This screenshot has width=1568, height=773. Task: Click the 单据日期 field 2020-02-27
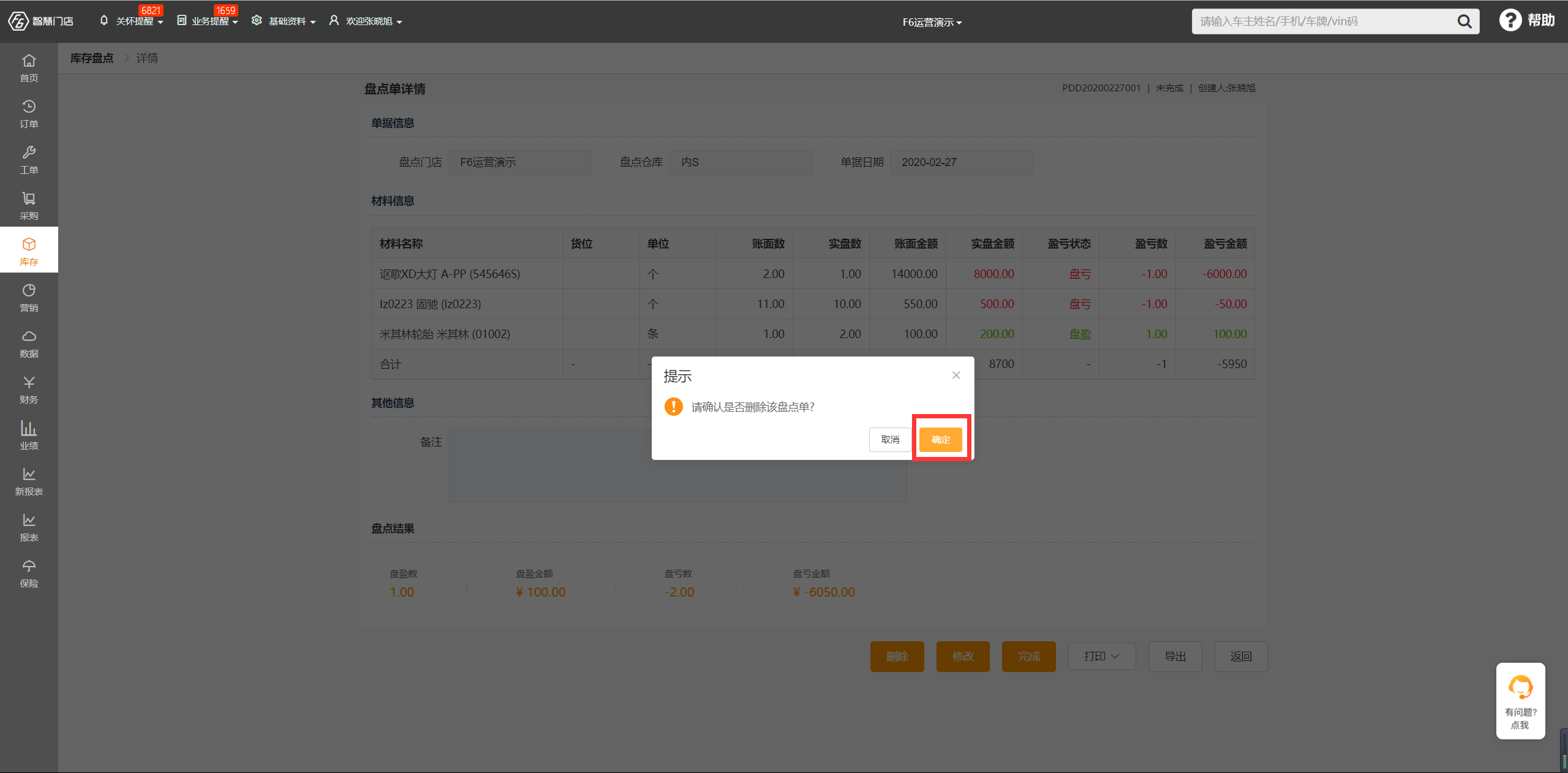coord(962,162)
